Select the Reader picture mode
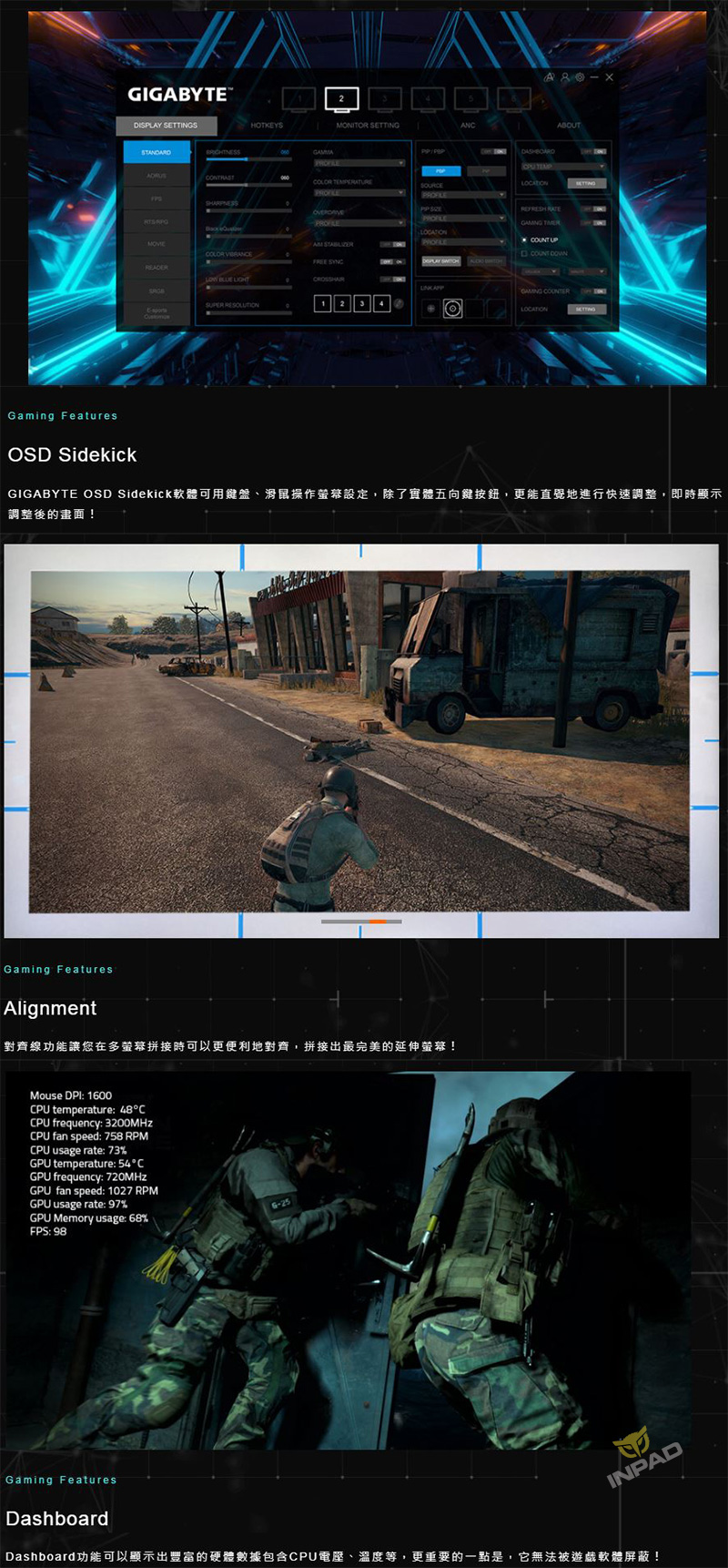 (157, 268)
